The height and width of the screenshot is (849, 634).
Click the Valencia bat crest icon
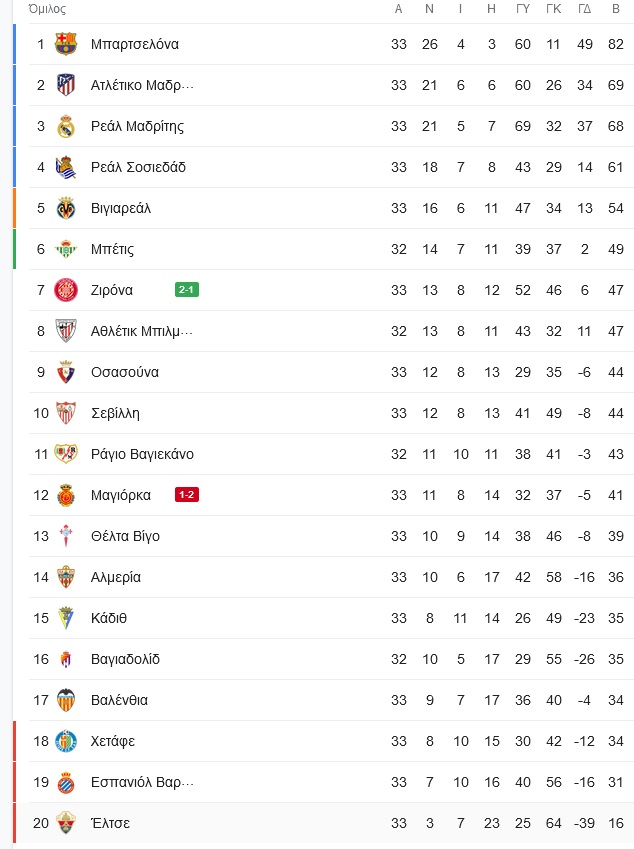click(66, 700)
